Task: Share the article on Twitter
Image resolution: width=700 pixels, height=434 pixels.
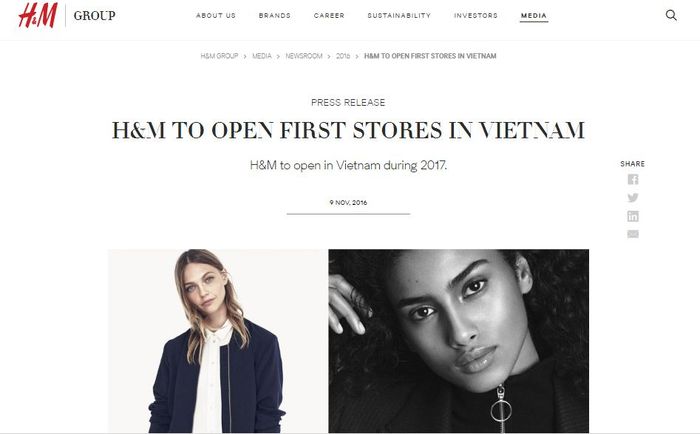Action: coord(633,197)
